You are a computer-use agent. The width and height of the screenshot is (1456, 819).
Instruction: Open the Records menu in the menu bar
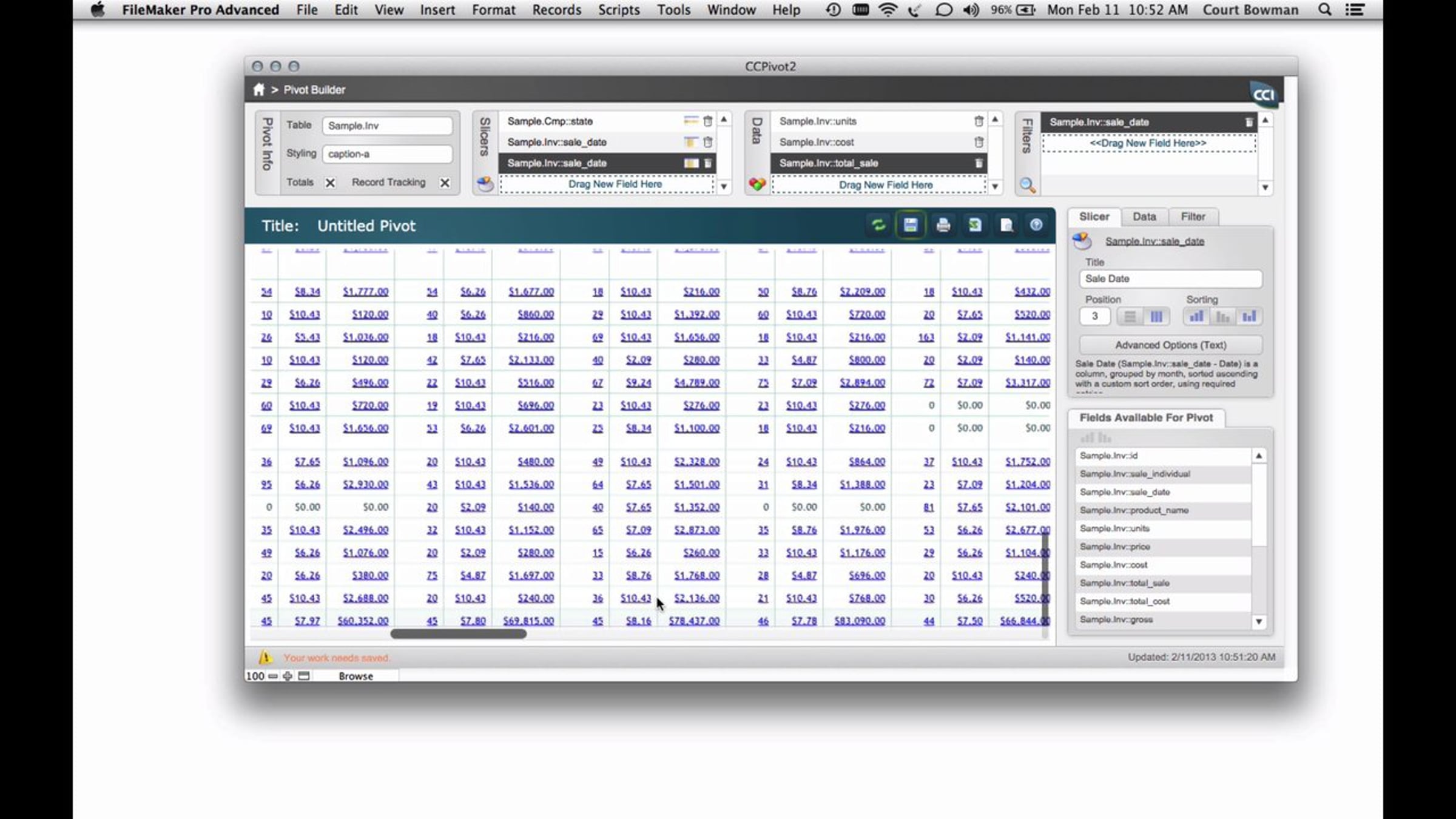(556, 10)
